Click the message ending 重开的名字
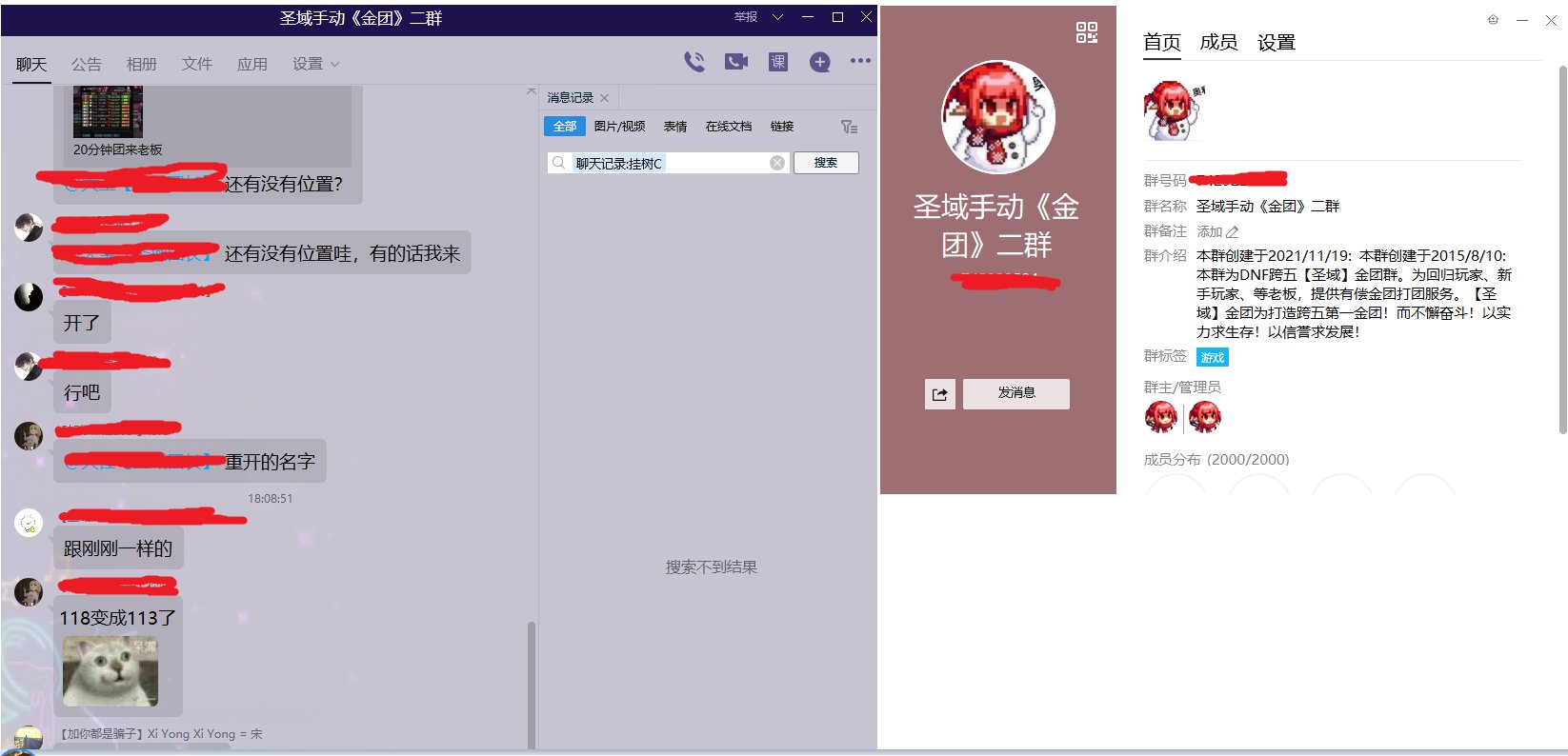The image size is (1568, 756). [x=191, y=462]
